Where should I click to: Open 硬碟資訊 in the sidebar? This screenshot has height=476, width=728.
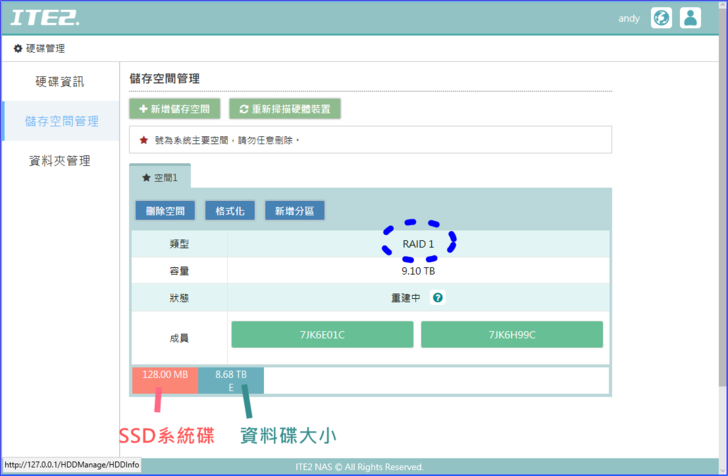[60, 82]
